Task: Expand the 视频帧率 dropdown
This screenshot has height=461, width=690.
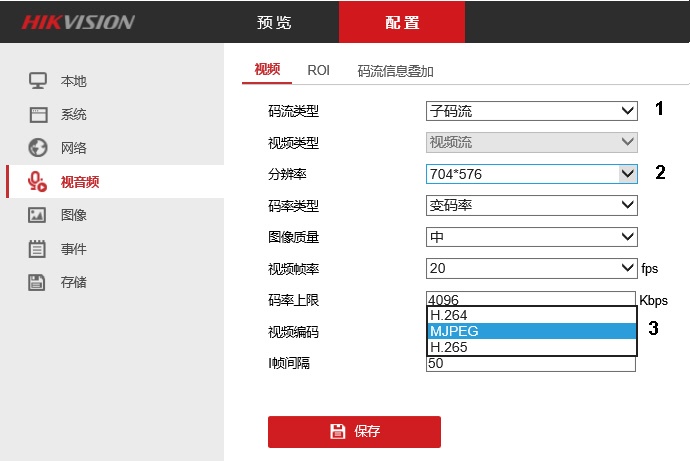Action: coord(531,268)
